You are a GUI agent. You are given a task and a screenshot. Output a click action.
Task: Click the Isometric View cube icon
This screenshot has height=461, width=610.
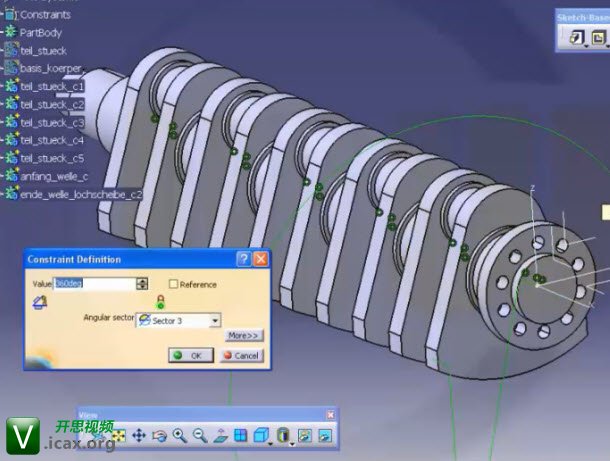[261, 435]
